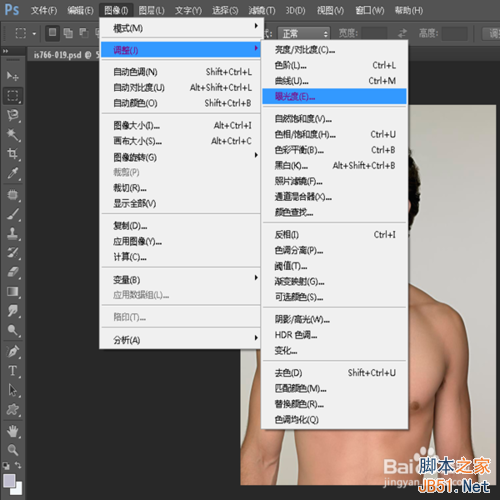Image resolution: width=500 pixels, height=500 pixels.
Task: Click the 宽度 width input field
Action: pyautogui.click(x=375, y=33)
